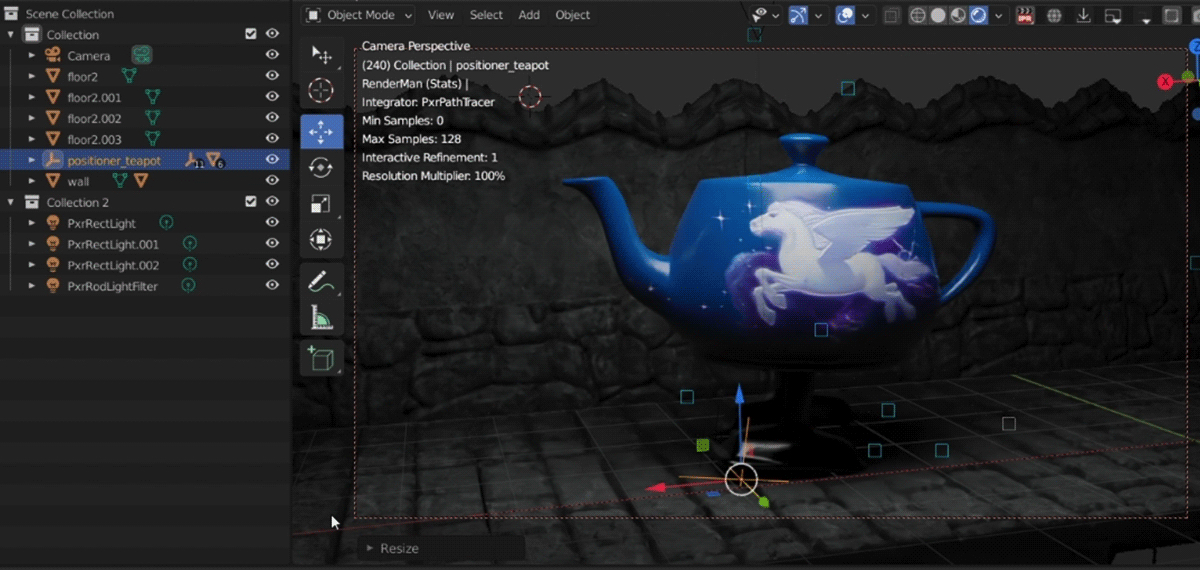Click the floor2 mesh data icon
This screenshot has height=570, width=1200.
click(x=128, y=76)
